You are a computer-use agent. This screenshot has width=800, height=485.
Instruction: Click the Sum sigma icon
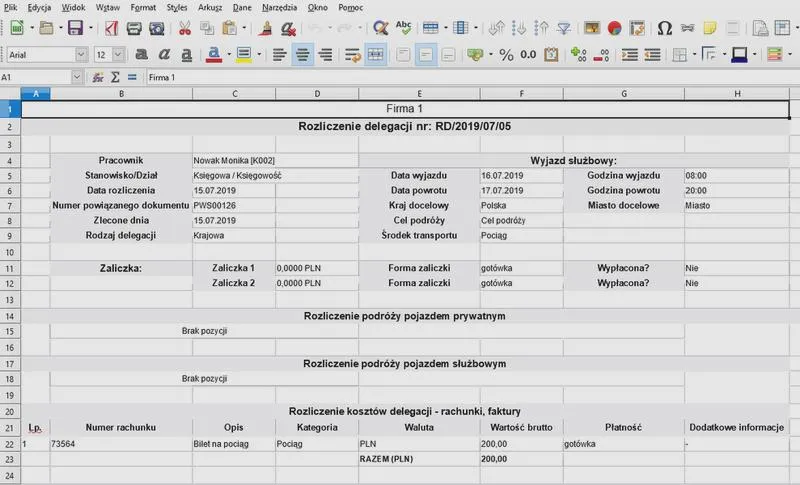115,77
